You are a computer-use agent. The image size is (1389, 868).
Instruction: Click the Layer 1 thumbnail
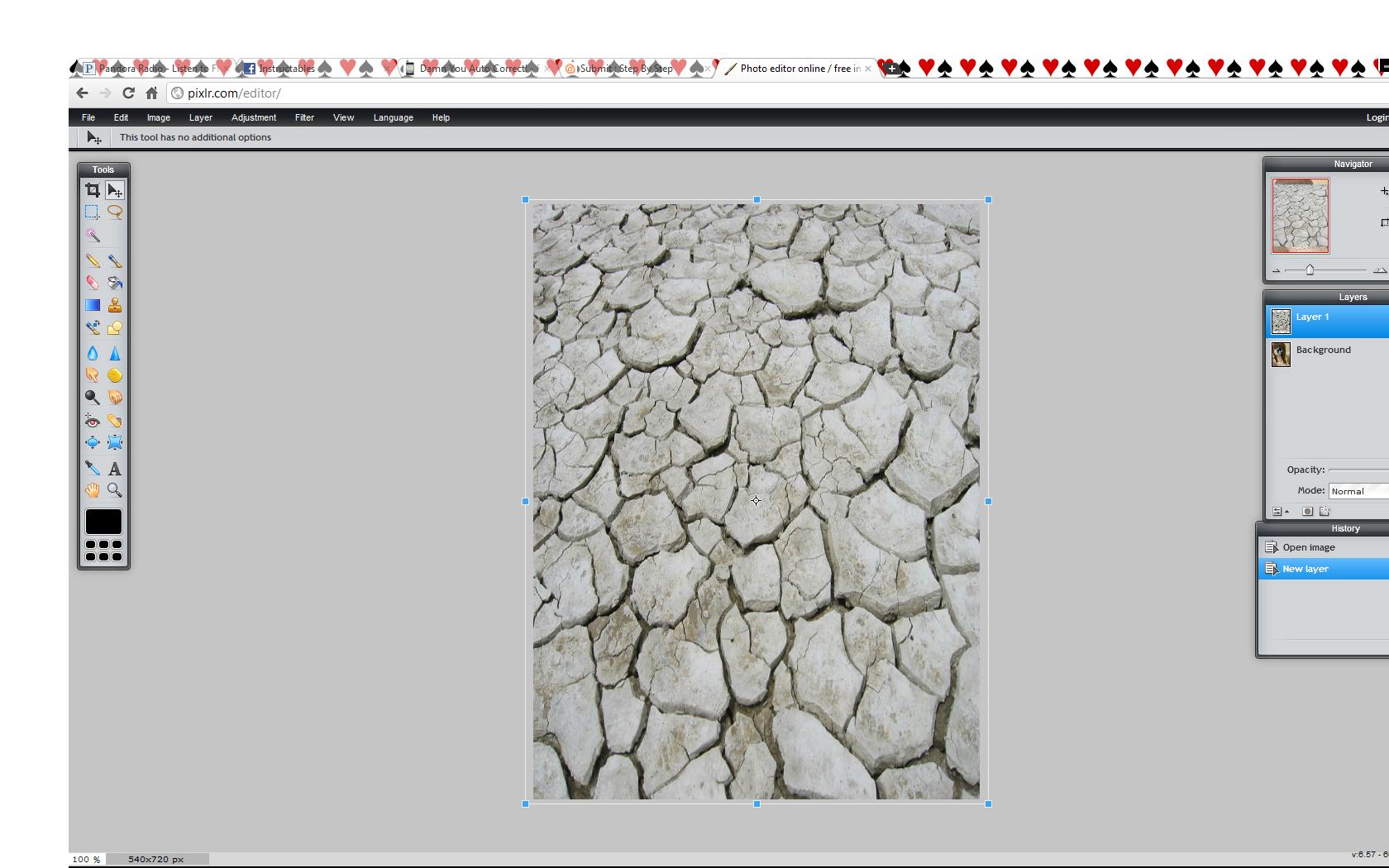click(1281, 322)
